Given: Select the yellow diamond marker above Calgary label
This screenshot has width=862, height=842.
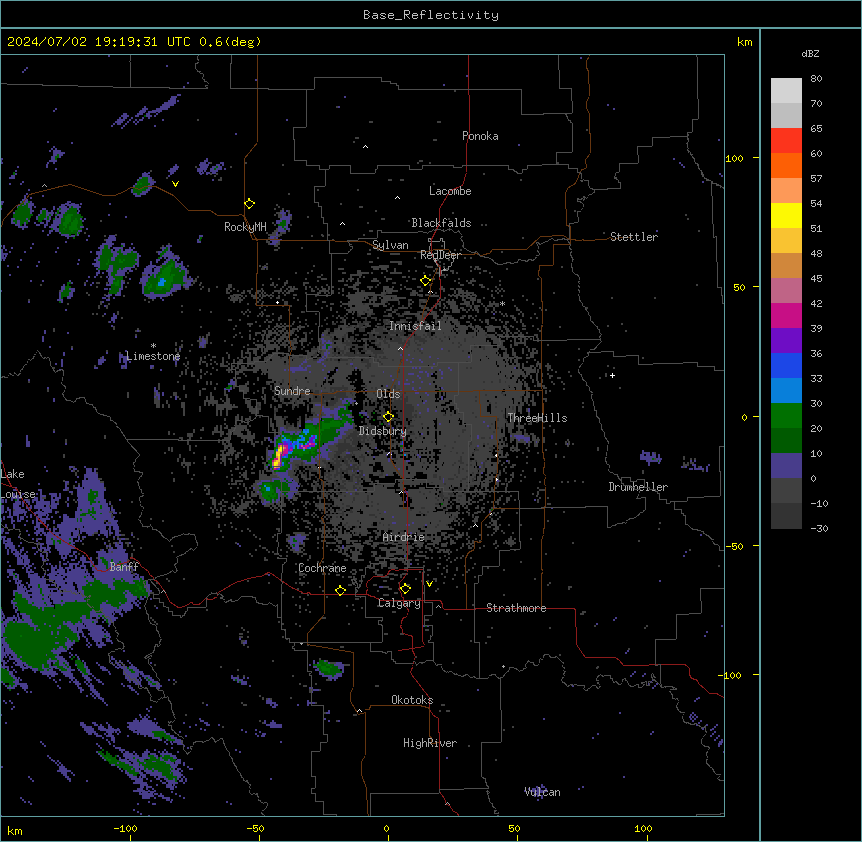Looking at the screenshot, I should [405, 589].
